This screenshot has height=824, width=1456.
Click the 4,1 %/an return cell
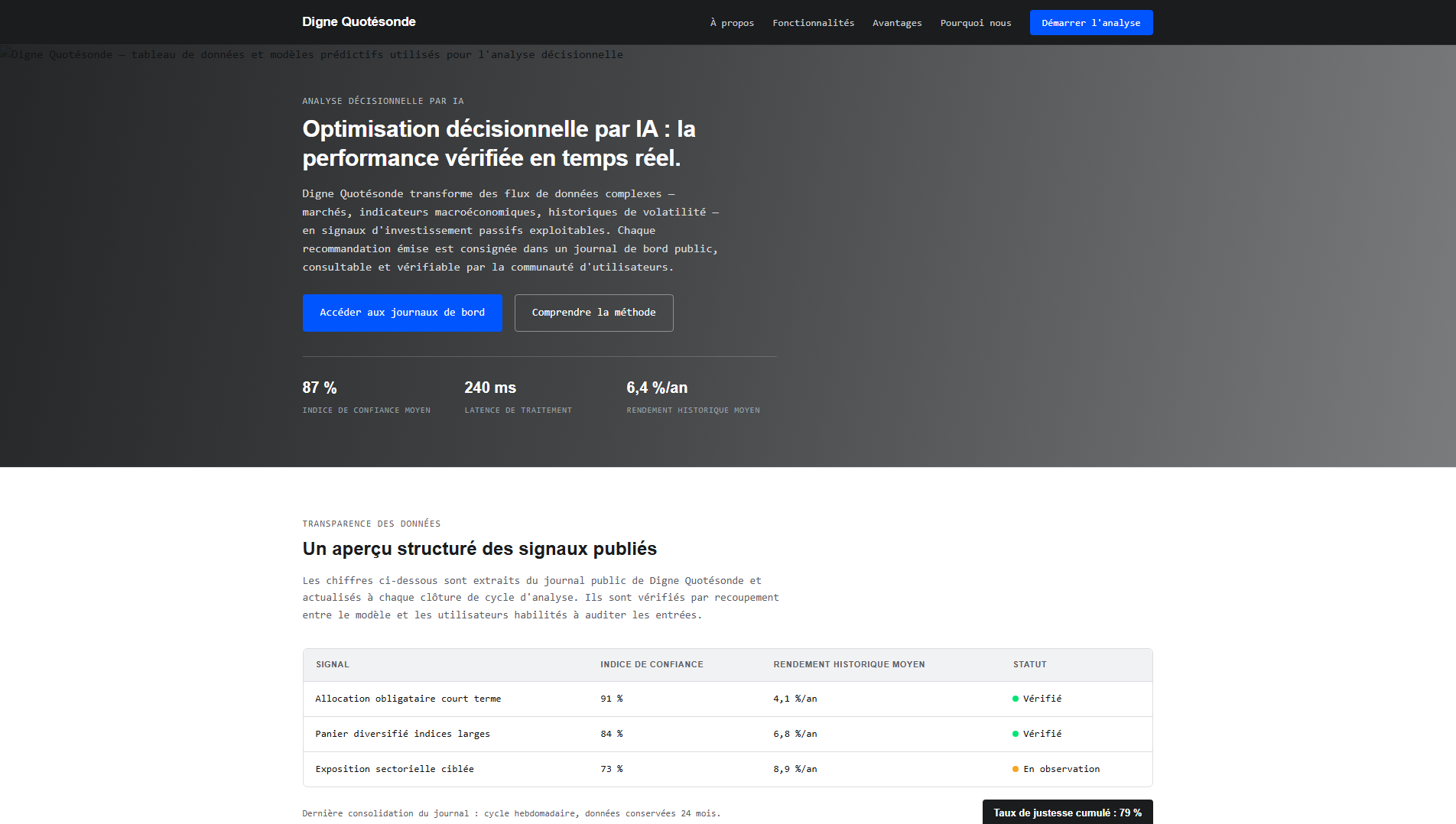(795, 699)
